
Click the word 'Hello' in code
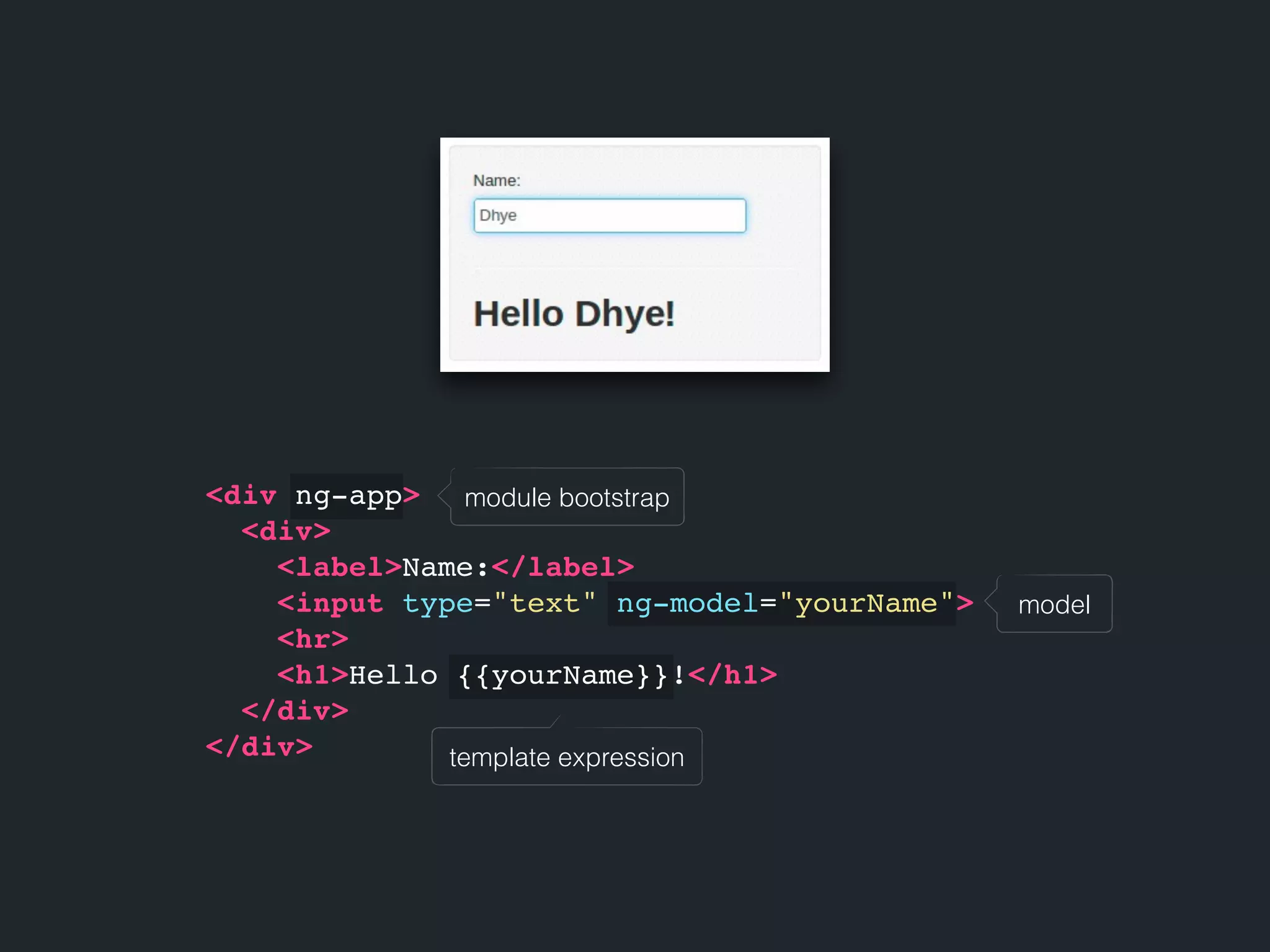pos(393,676)
